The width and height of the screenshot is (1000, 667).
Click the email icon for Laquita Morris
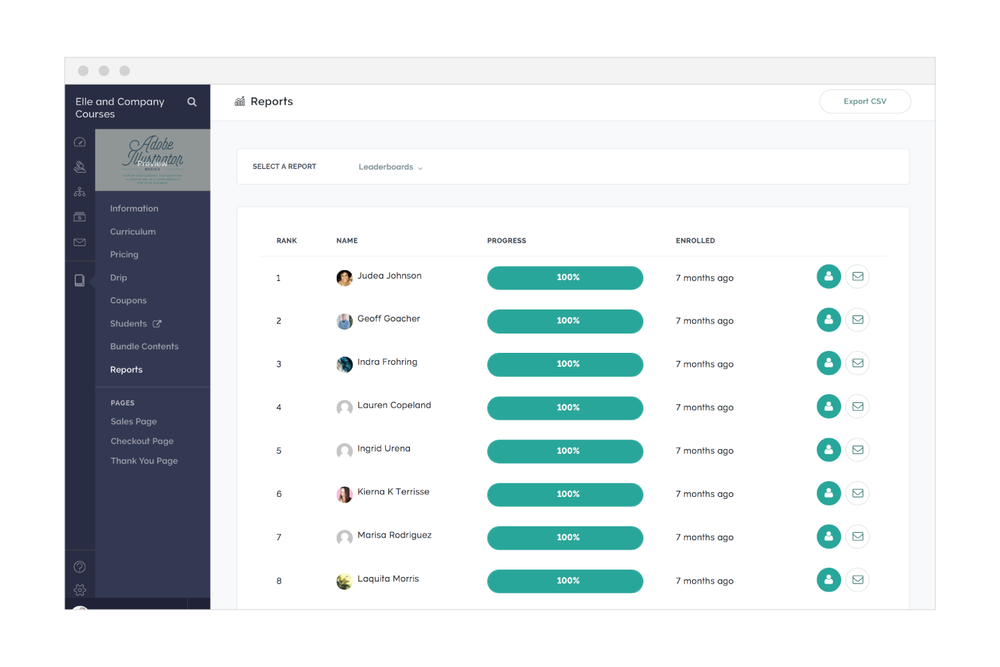[857, 580]
